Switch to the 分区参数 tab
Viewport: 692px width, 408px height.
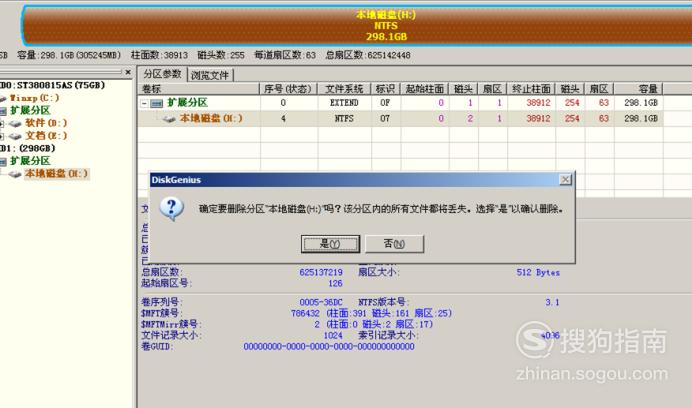[x=162, y=74]
